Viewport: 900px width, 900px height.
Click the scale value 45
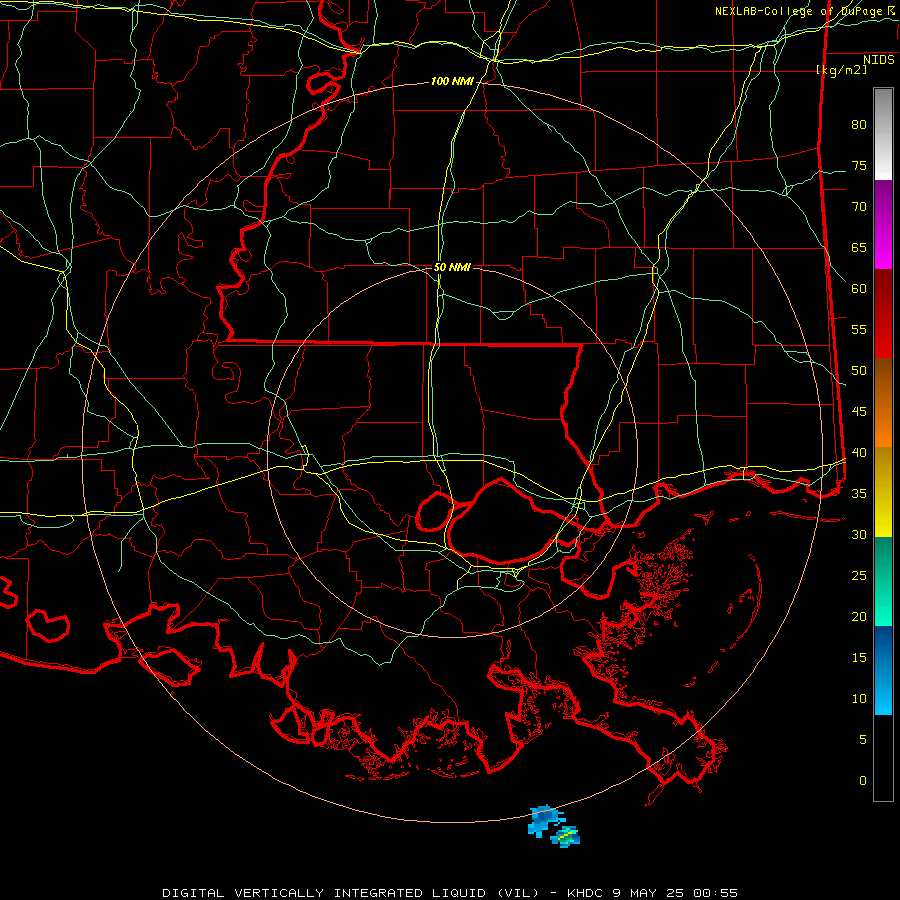click(859, 412)
